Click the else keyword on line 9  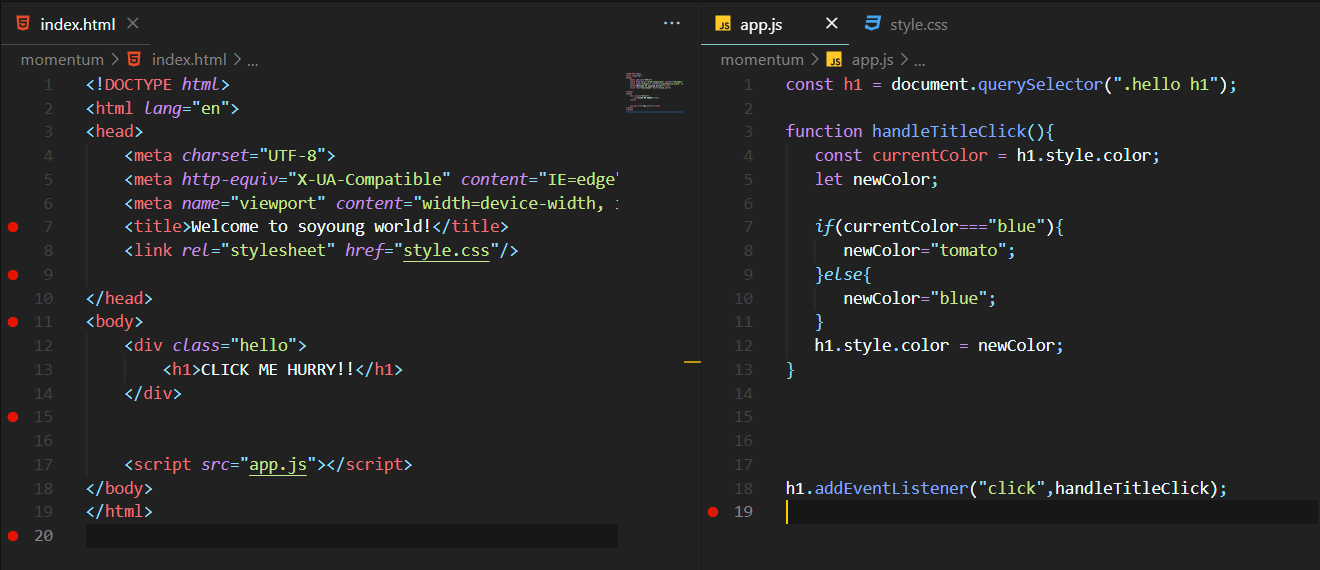pos(843,274)
